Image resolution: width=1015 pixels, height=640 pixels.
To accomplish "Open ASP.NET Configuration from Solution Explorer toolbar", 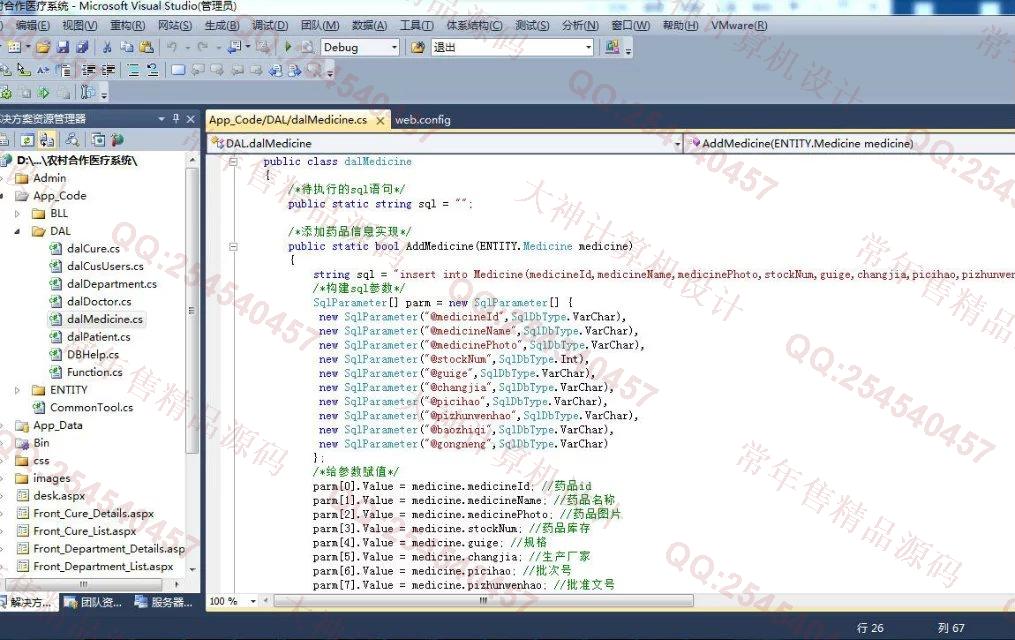I will click(117, 140).
